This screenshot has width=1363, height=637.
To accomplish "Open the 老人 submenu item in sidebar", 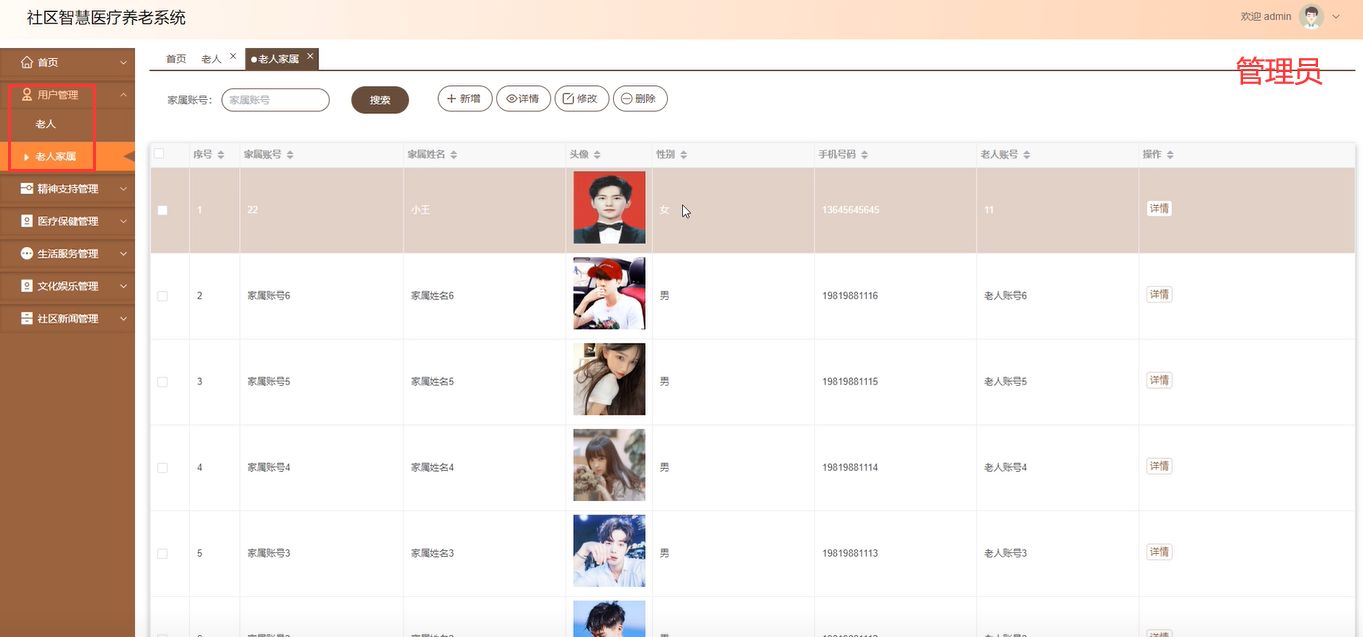I will [46, 124].
